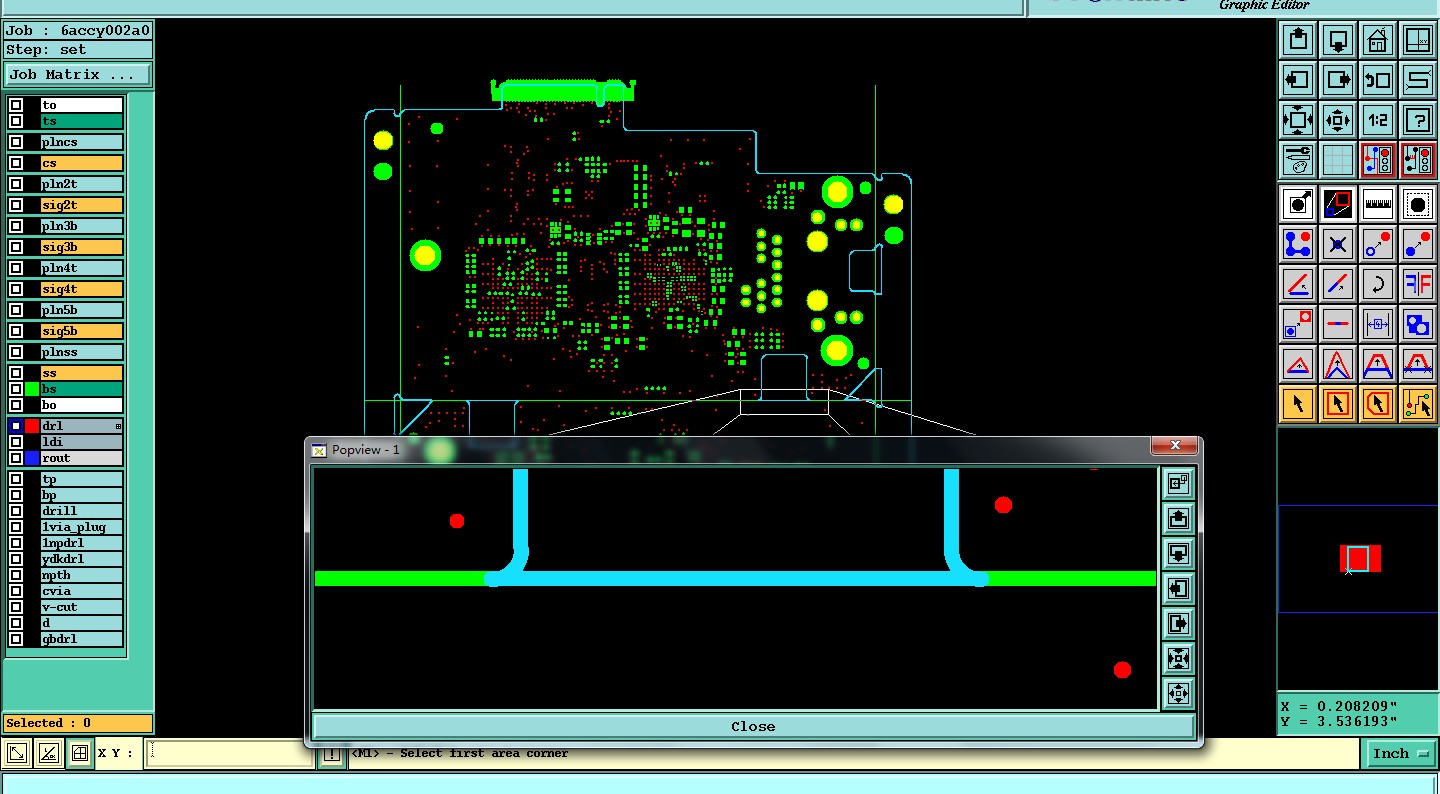
Task: Expand the small plus icon on drl row
Action: pos(118,426)
